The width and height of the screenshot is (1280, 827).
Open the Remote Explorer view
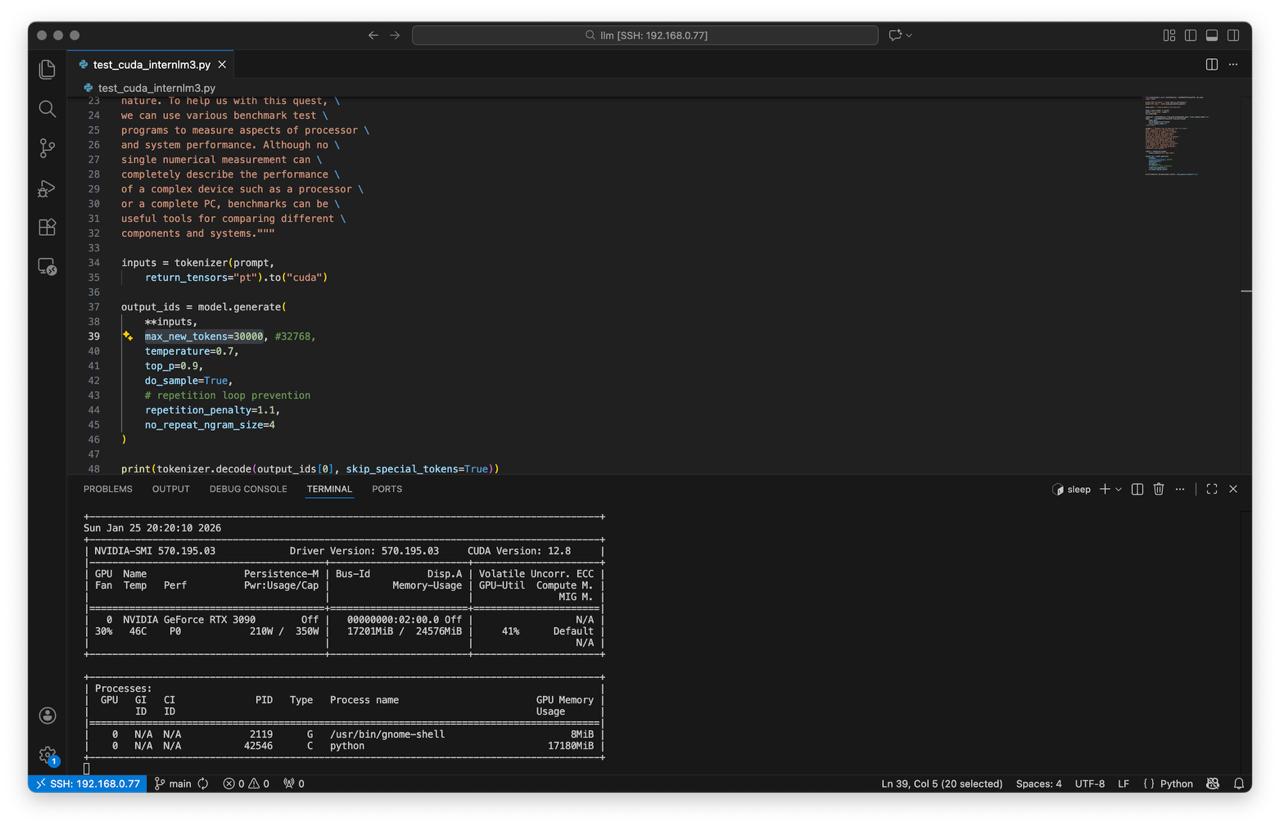coord(47,267)
